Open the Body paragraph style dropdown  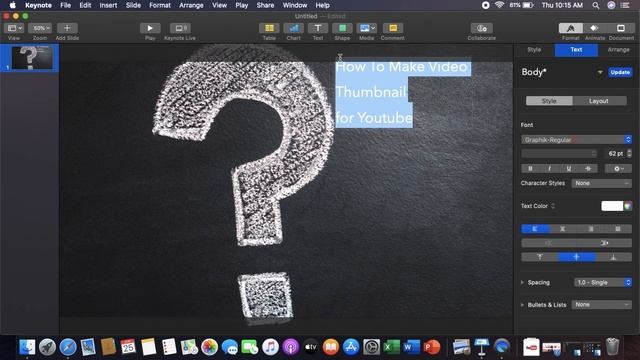pos(600,72)
